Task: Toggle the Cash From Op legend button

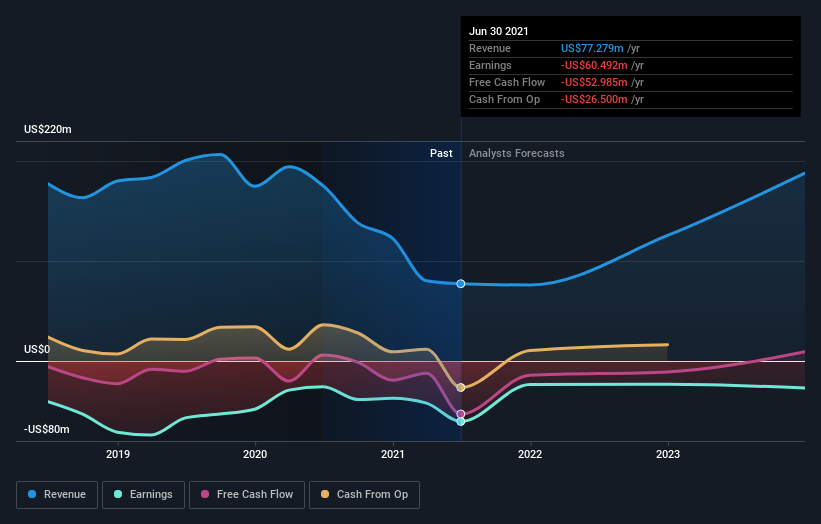Action: tap(364, 495)
